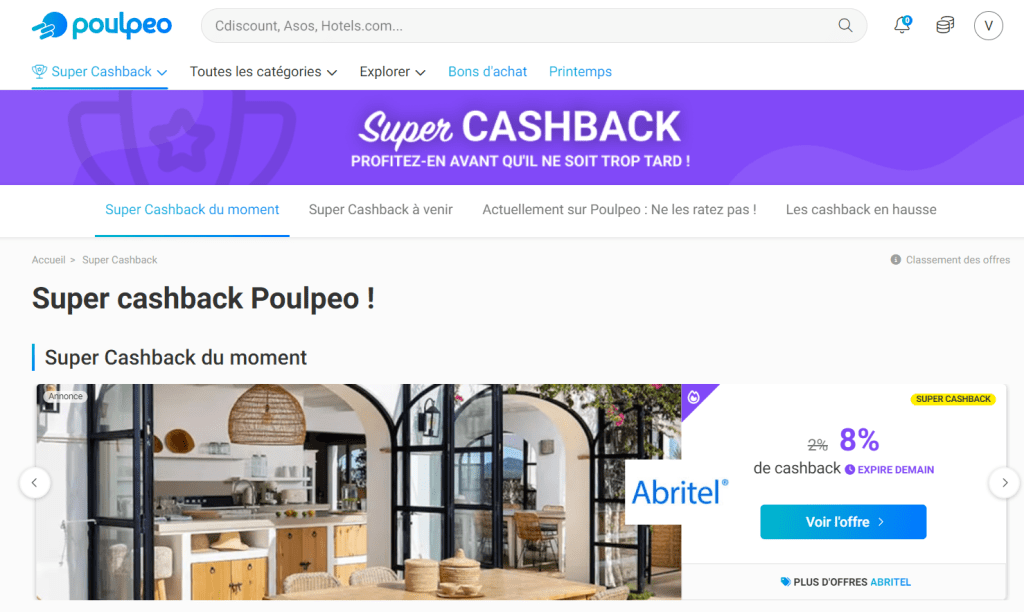Open the notifications bell icon

tap(902, 25)
